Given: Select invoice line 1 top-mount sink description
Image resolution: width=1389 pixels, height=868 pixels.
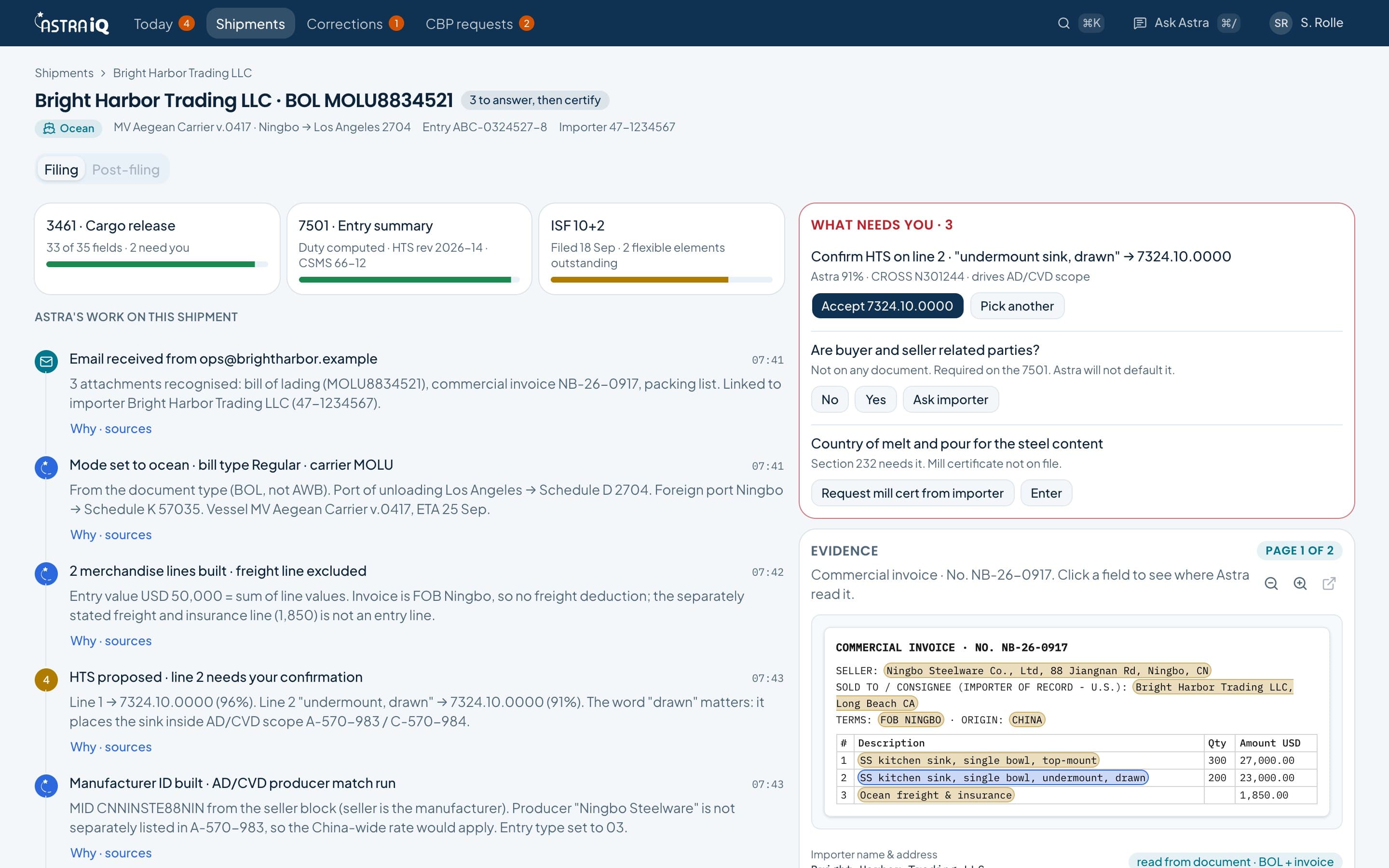Looking at the screenshot, I should [978, 760].
